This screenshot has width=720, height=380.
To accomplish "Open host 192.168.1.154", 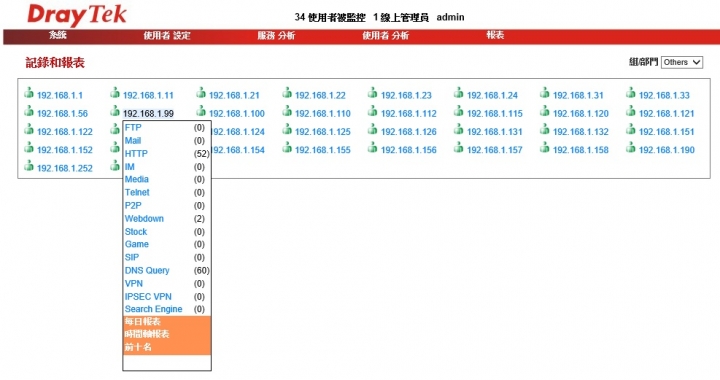I will [x=238, y=150].
